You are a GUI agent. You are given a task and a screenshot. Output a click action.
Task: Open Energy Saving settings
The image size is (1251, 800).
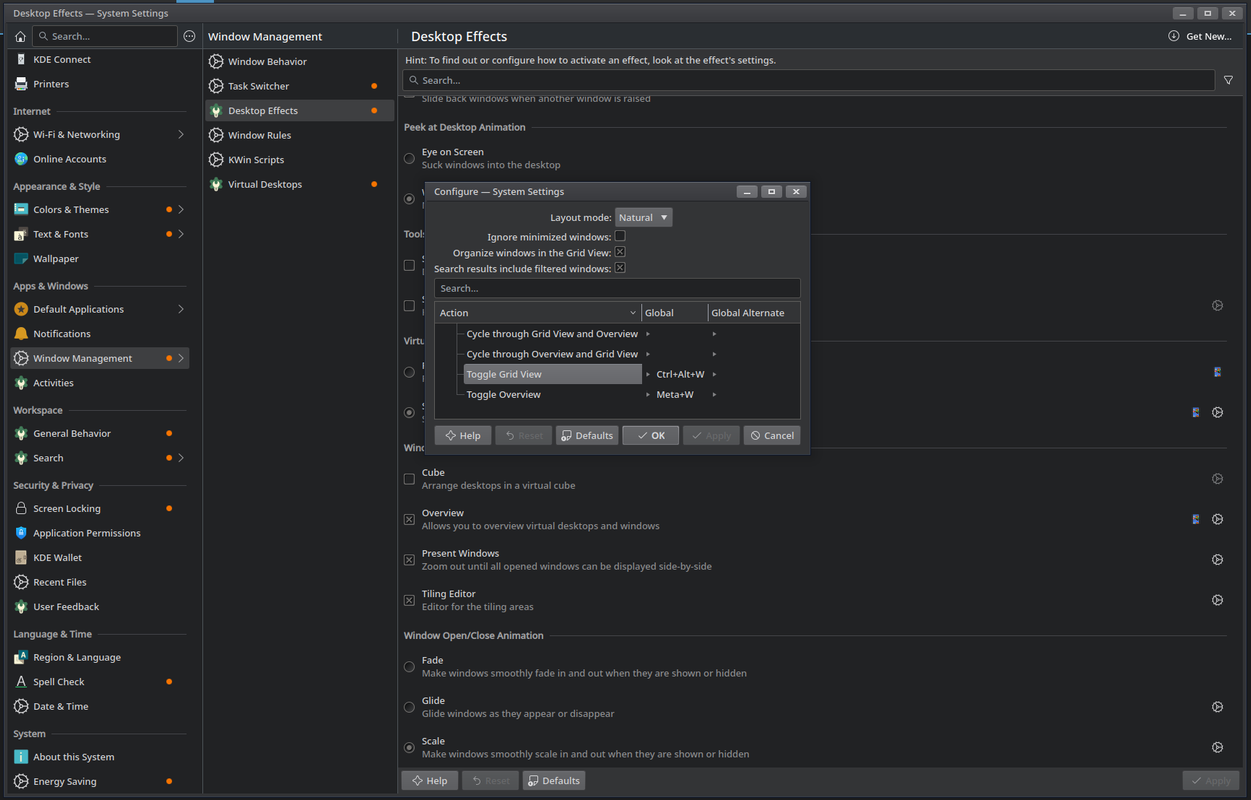99,782
